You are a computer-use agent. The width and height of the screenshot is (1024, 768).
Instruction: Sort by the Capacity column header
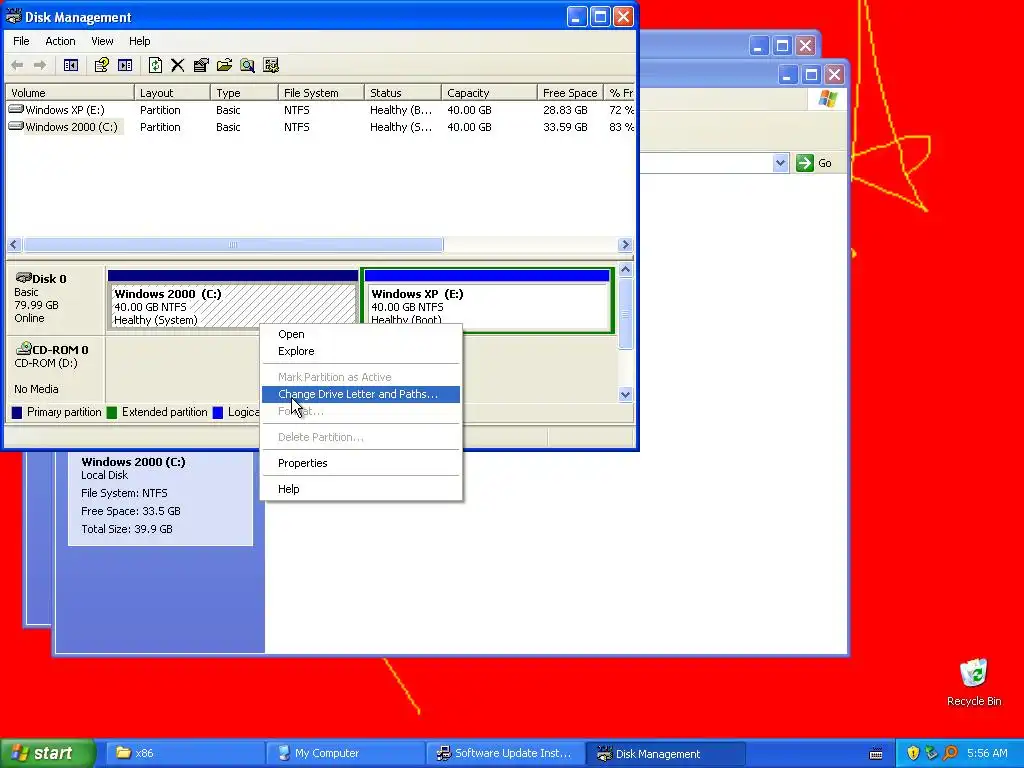pyautogui.click(x=489, y=93)
